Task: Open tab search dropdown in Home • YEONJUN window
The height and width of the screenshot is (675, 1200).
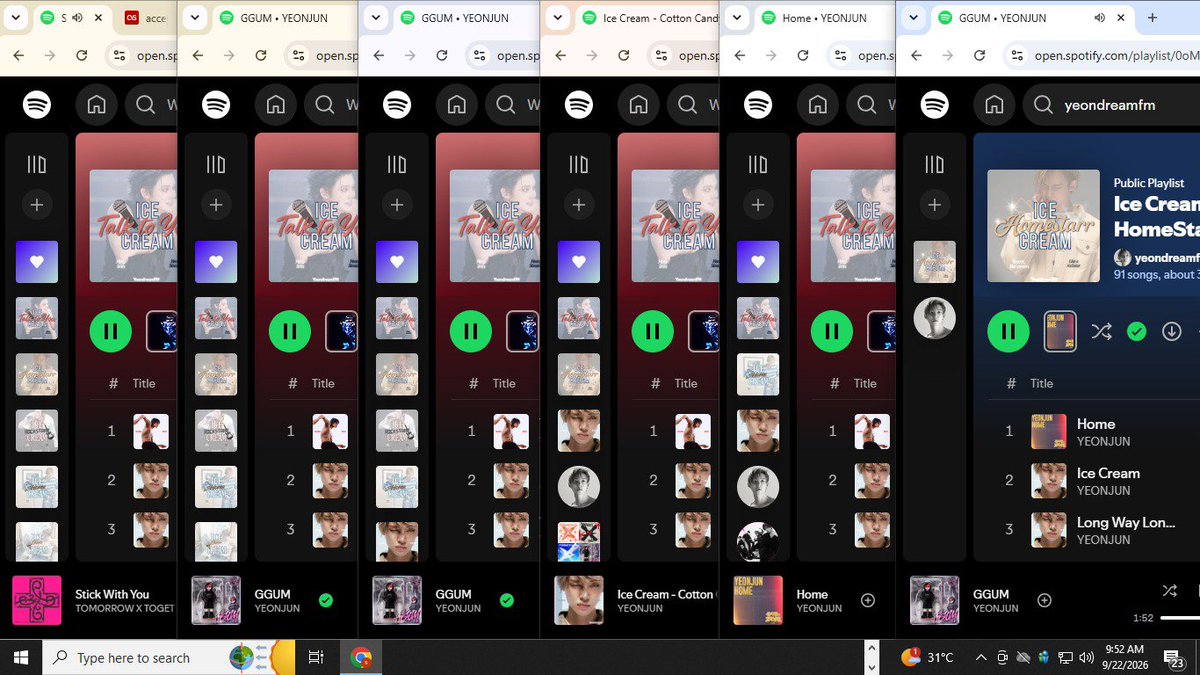Action: pyautogui.click(x=736, y=18)
